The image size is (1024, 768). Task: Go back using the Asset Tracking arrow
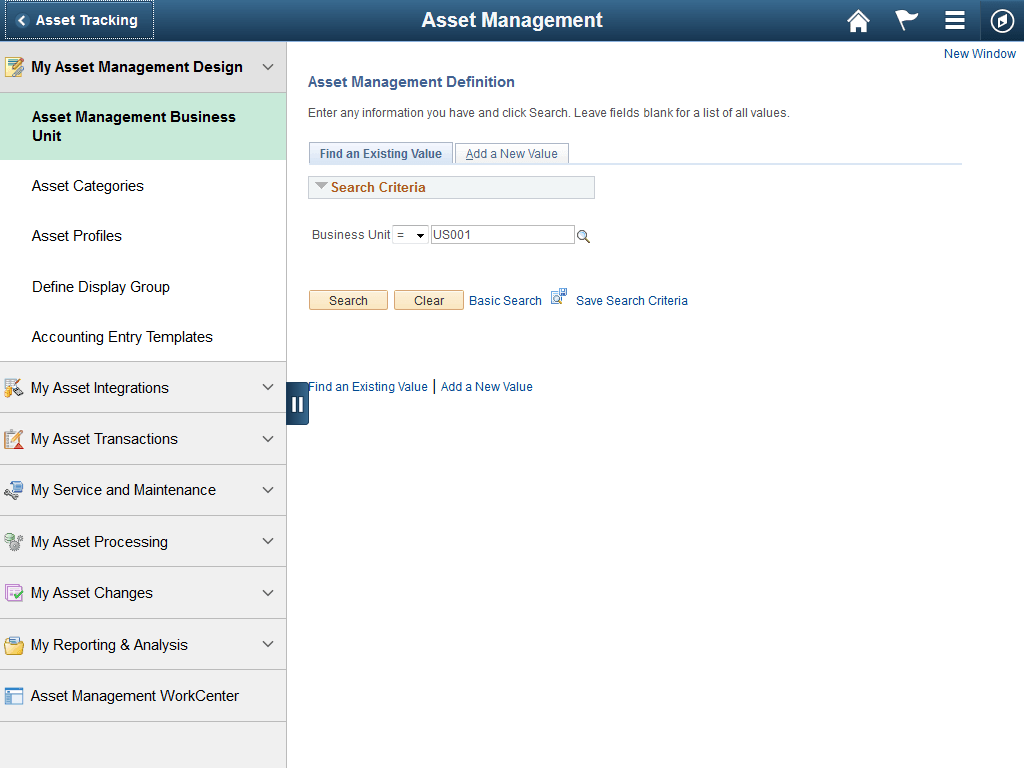(x=21, y=20)
